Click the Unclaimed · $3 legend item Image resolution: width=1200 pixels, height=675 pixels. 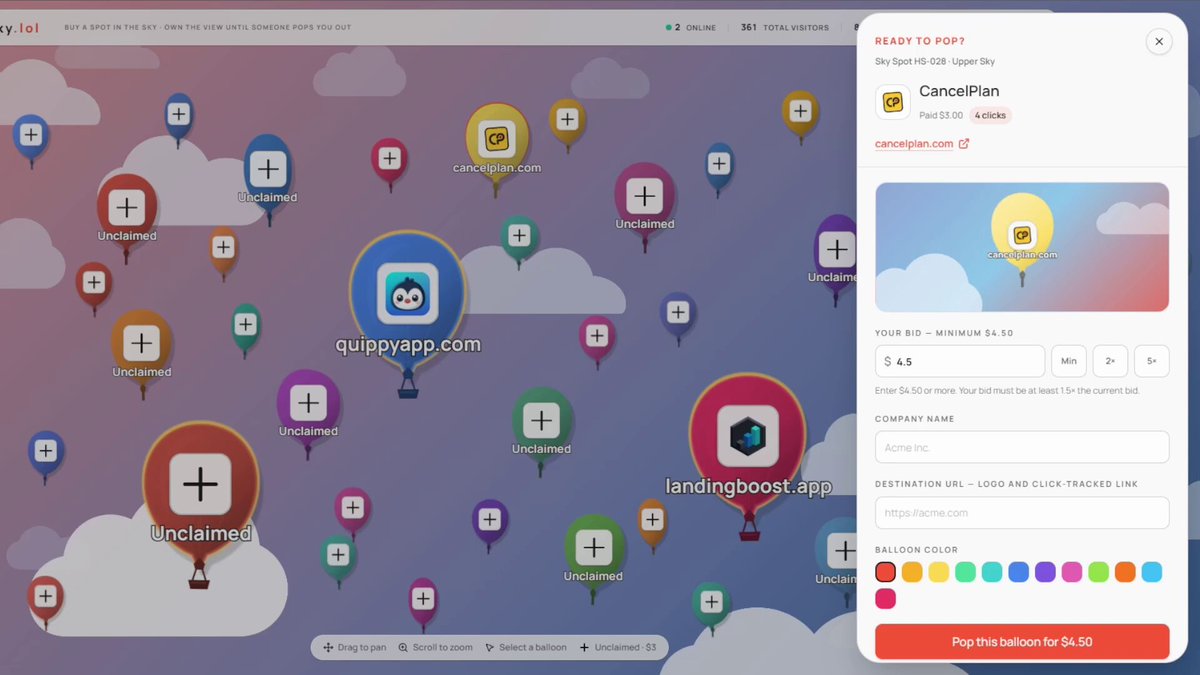pyautogui.click(x=618, y=648)
